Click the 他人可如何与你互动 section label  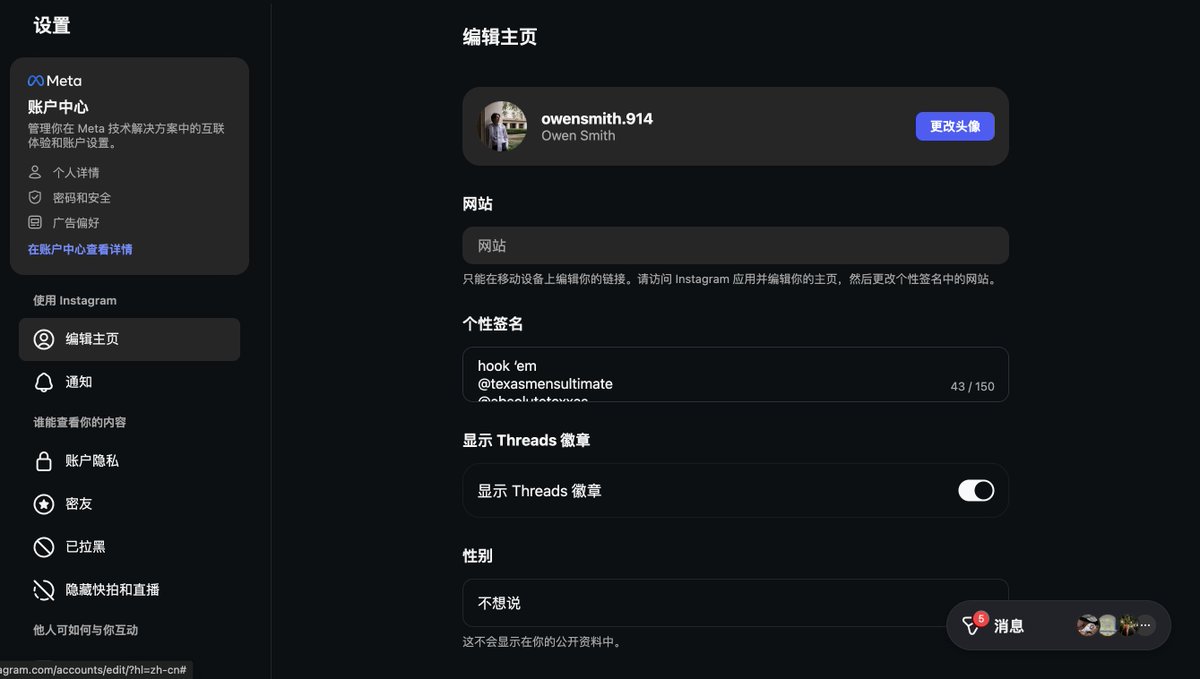pyautogui.click(x=86, y=630)
